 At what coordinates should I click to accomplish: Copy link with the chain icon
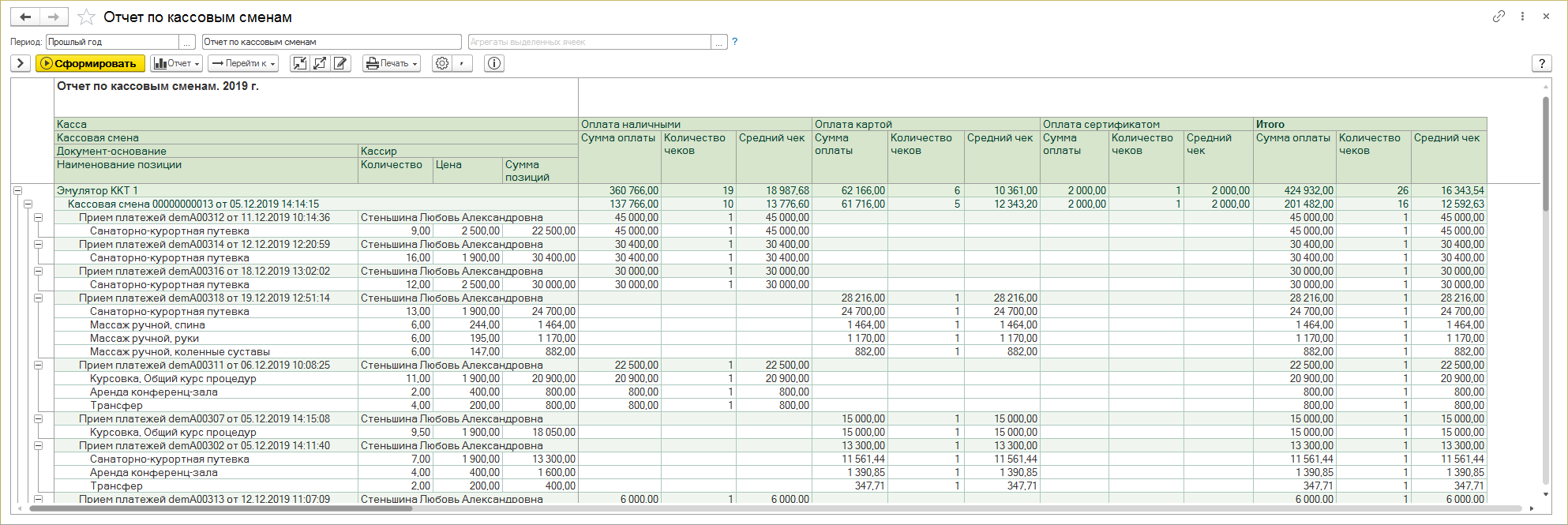[x=1499, y=17]
